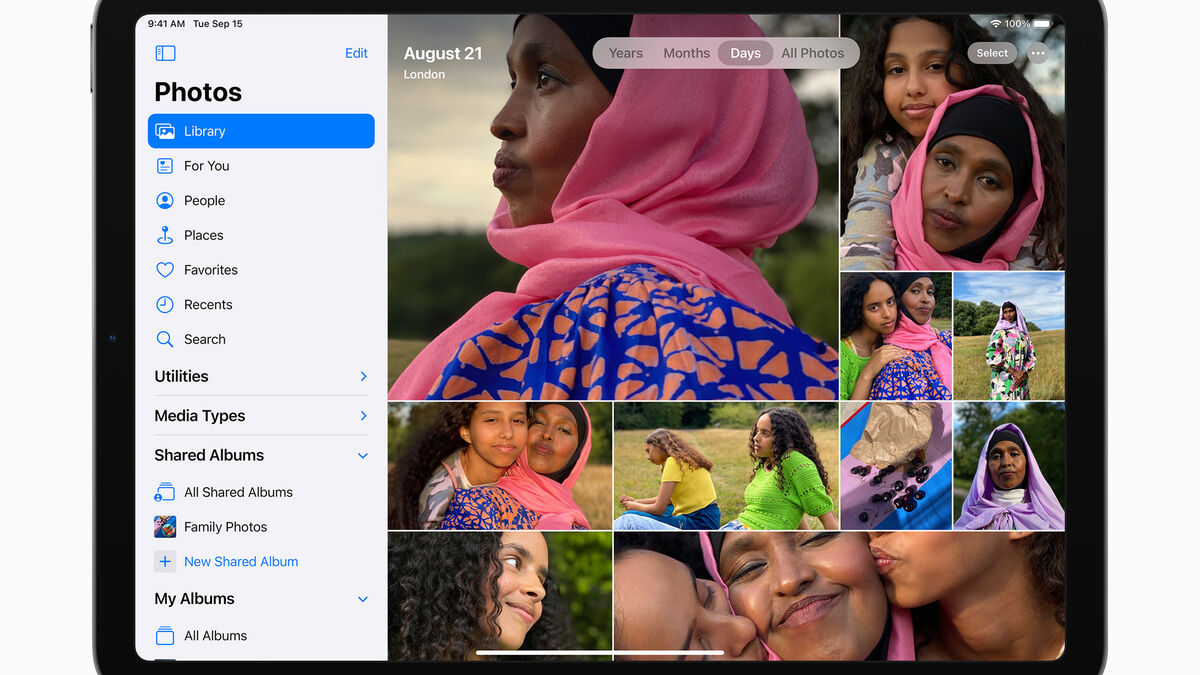Tap the Edit link in sidebar
Image resolution: width=1200 pixels, height=675 pixels.
point(356,54)
